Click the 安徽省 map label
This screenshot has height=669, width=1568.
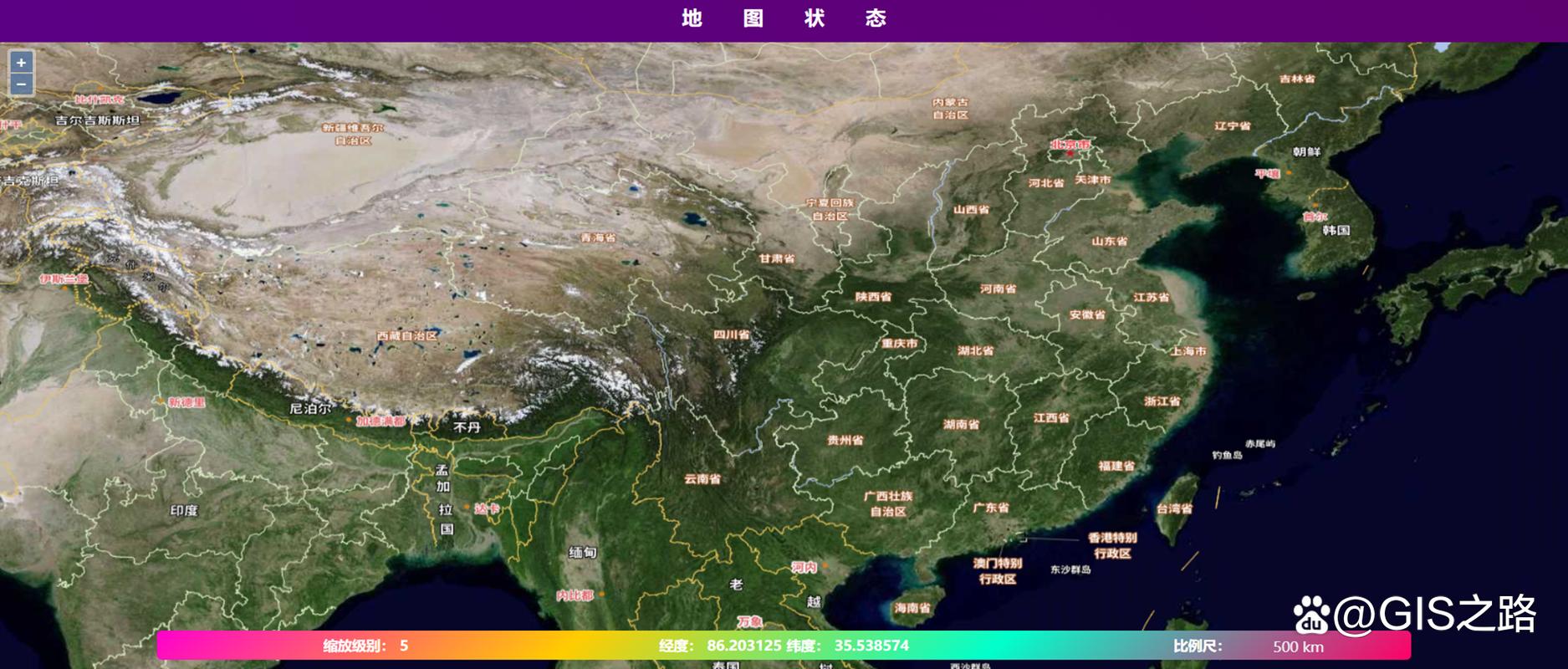point(1087,315)
